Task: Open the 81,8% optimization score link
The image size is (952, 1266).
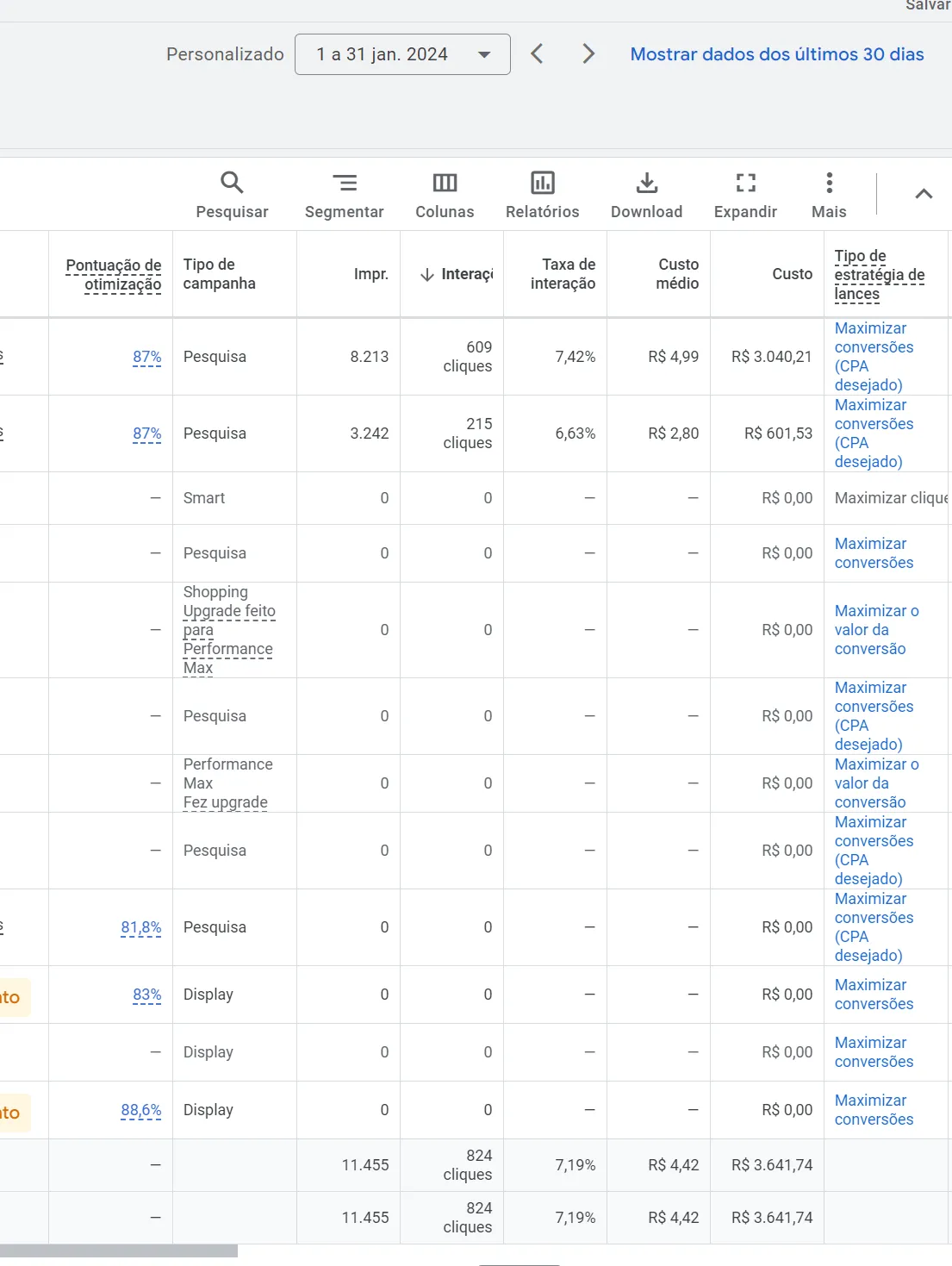Action: 141,927
